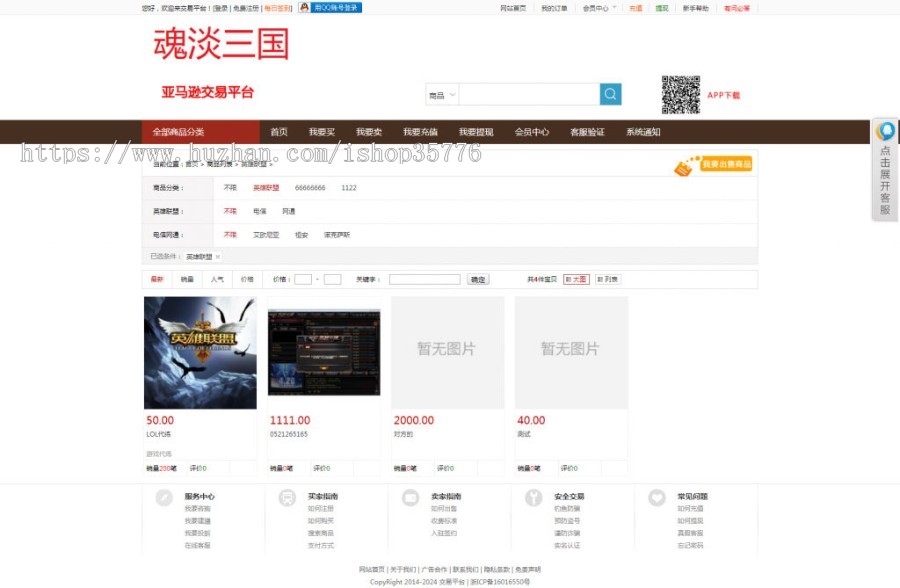Image resolution: width=900 pixels, height=588 pixels.
Task: Click the 安全交易 lock icon in footer
Action: pyautogui.click(x=533, y=498)
